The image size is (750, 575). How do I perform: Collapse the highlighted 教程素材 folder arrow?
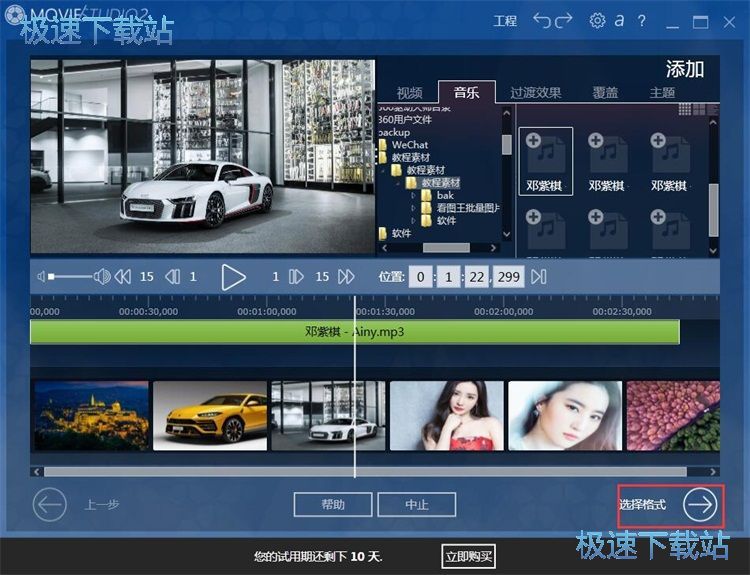coord(398,183)
